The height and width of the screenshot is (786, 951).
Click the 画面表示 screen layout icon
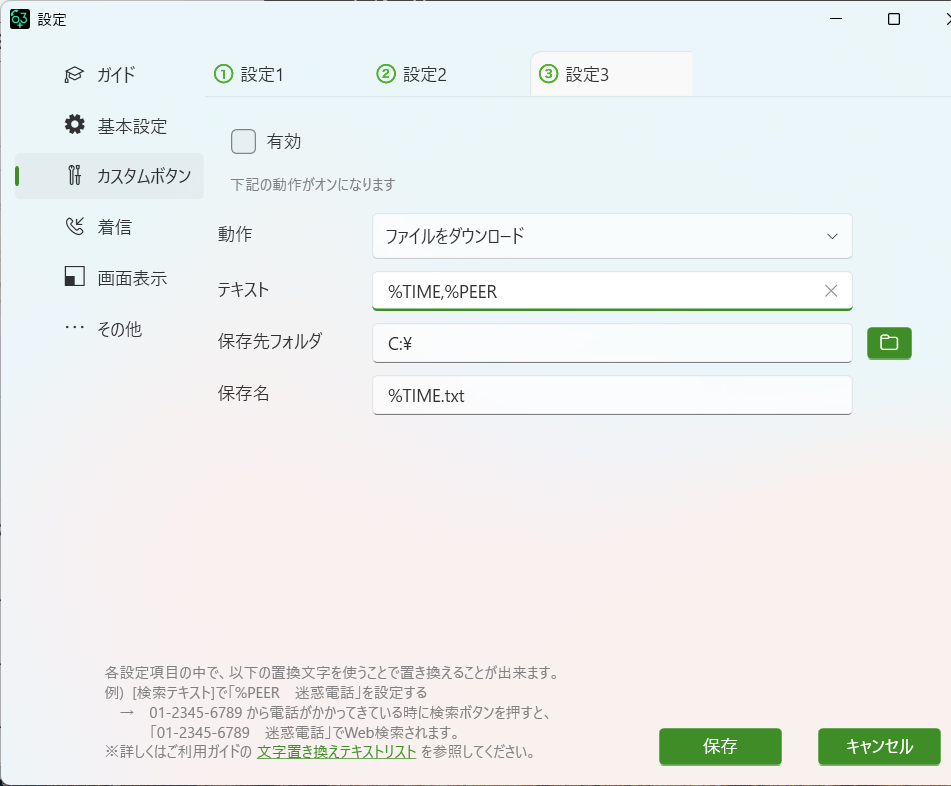point(74,278)
